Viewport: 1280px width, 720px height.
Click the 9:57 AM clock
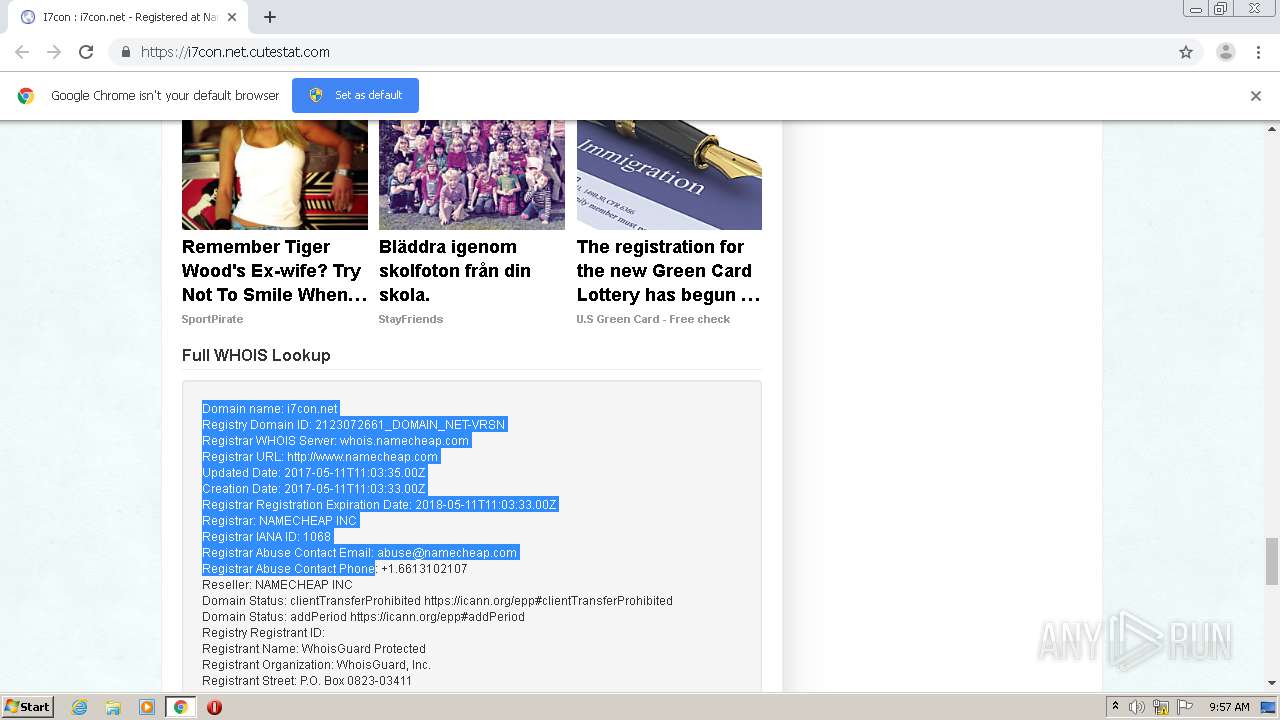(1229, 707)
